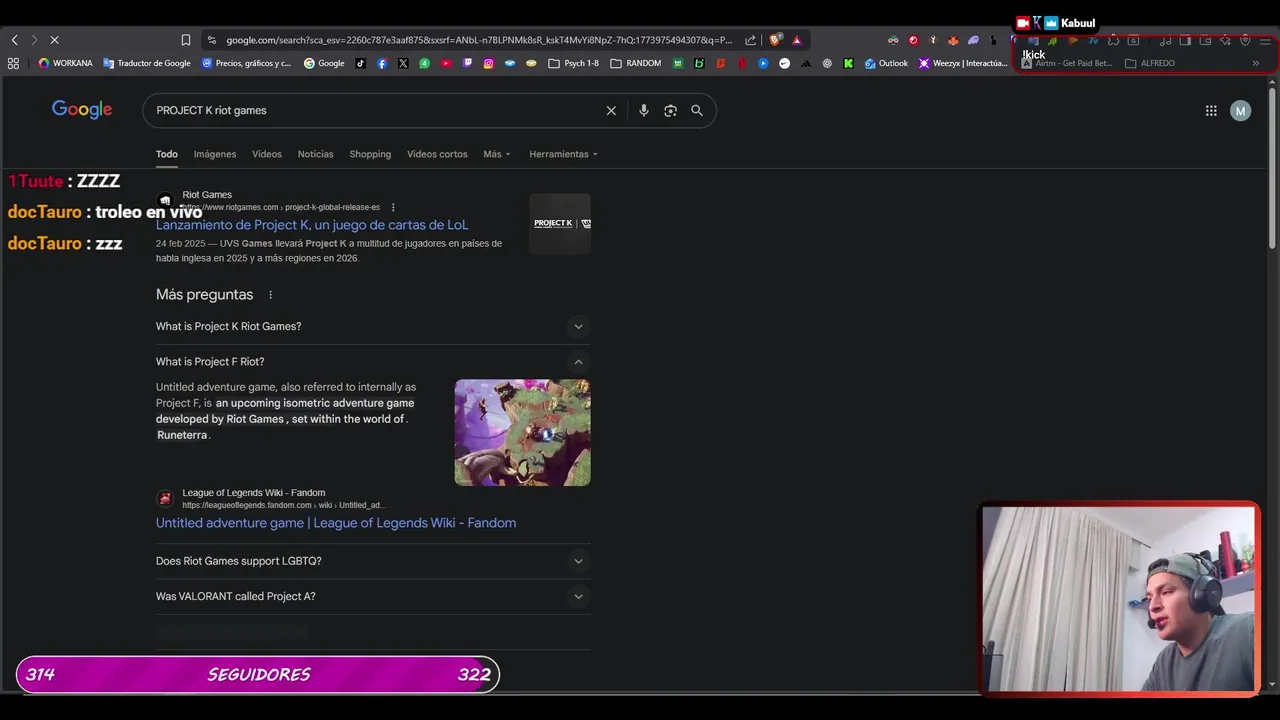This screenshot has height=720, width=1280.
Task: Share this page via the share icon
Action: (750, 40)
